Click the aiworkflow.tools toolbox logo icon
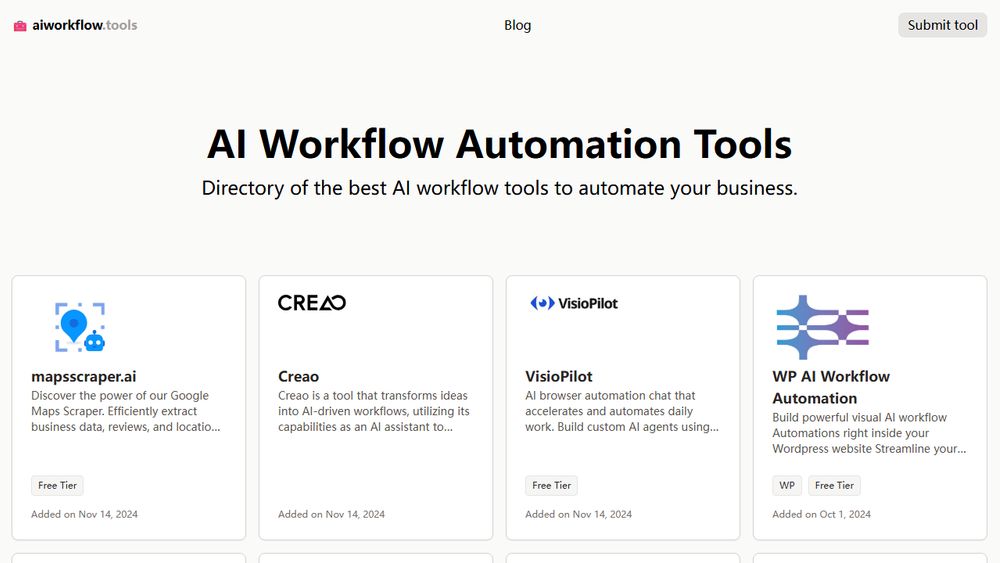 [x=20, y=26]
